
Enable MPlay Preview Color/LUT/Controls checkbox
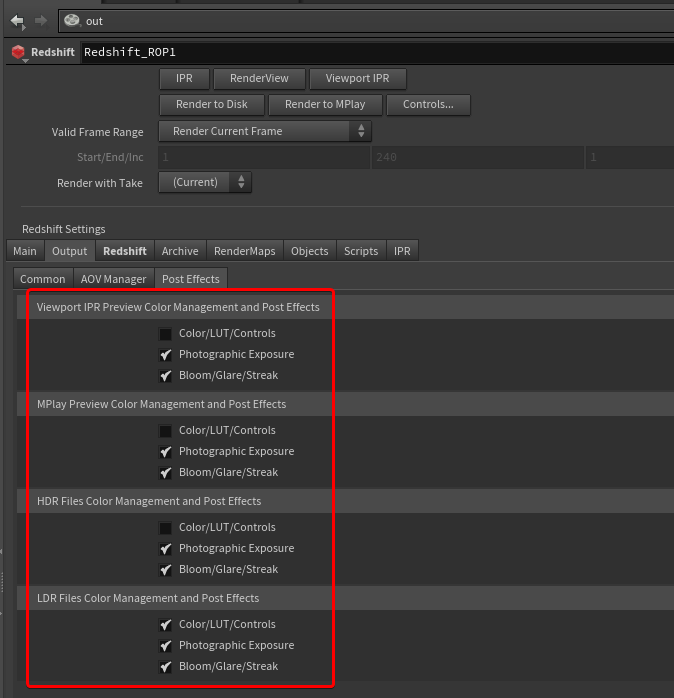click(165, 430)
